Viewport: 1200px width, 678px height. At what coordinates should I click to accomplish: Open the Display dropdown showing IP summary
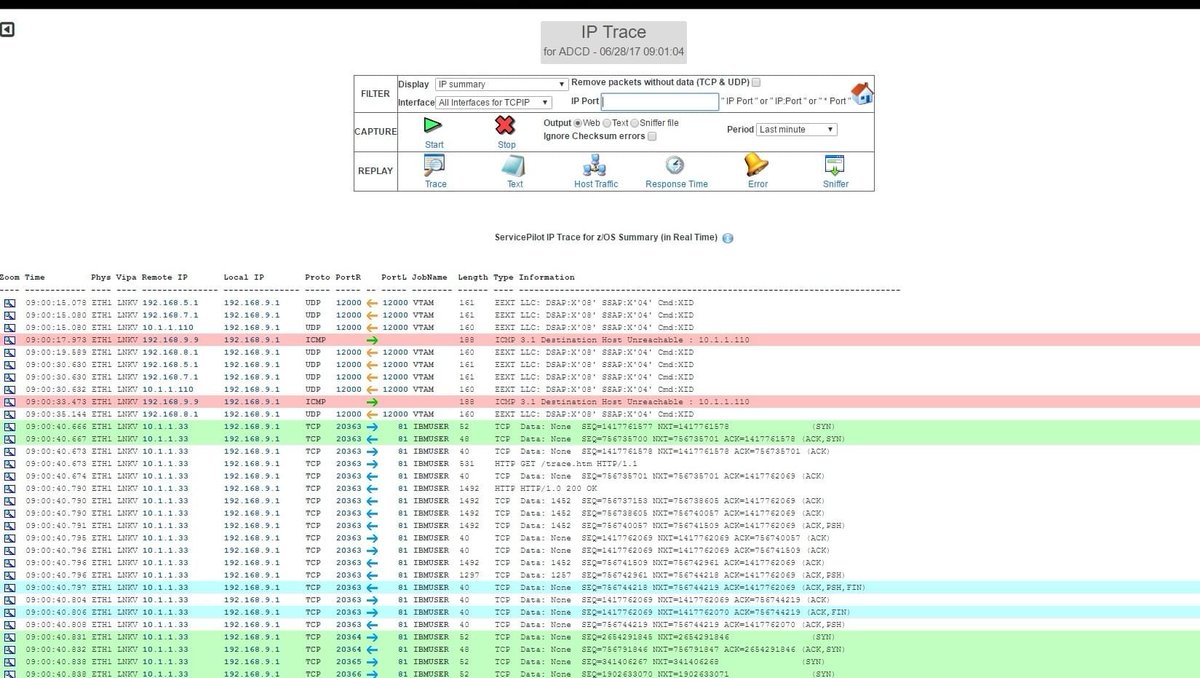[502, 85]
